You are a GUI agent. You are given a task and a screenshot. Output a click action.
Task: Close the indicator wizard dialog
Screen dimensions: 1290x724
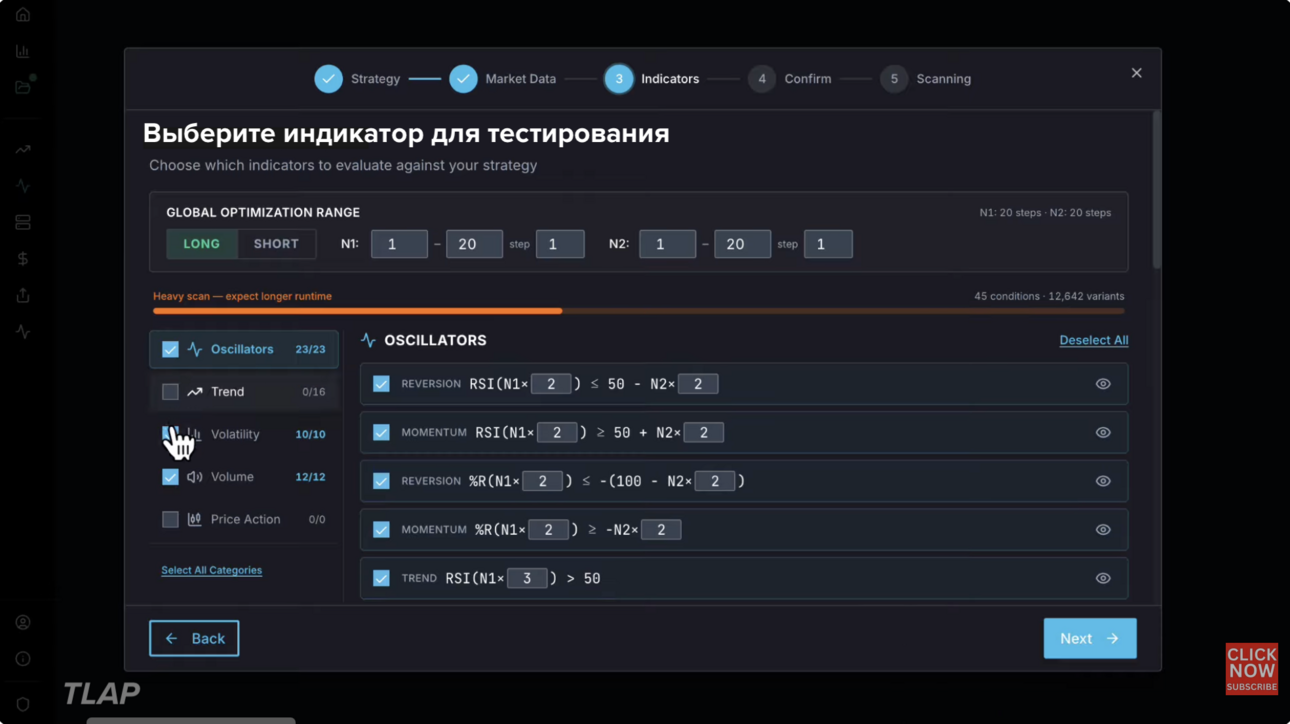click(x=1136, y=73)
